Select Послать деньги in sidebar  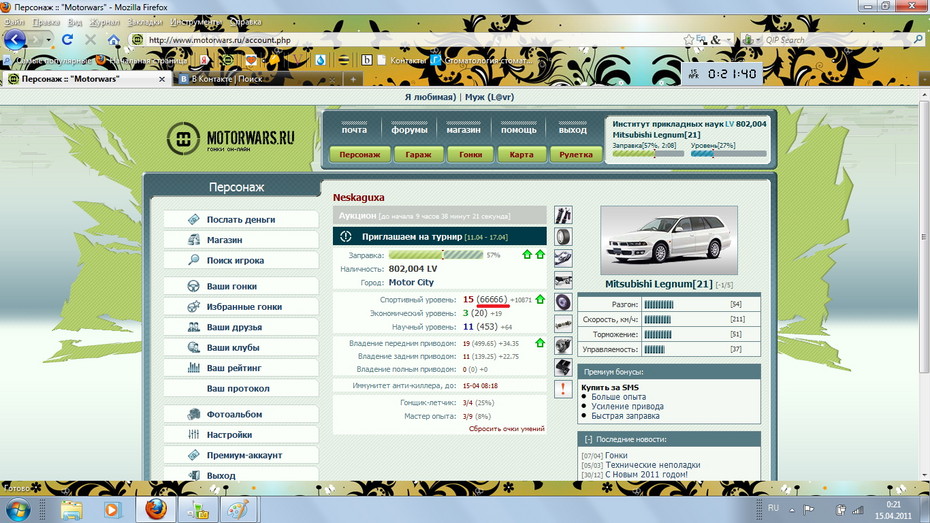point(240,219)
